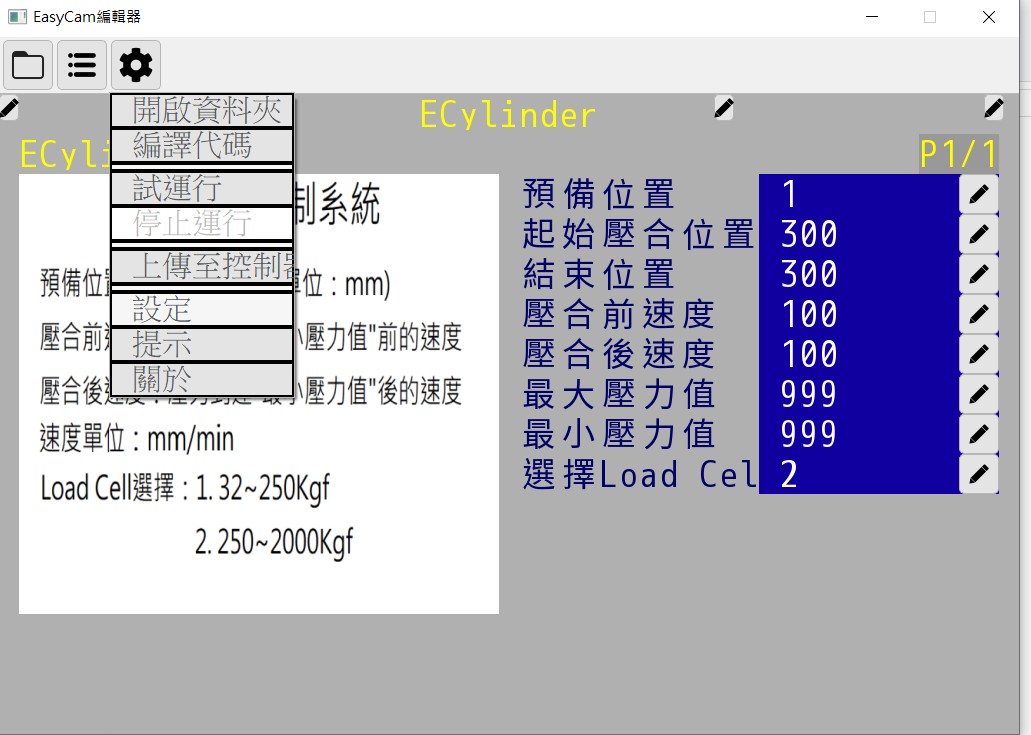The image size is (1031, 735).
Task: Open the list view toolbar icon
Action: pyautogui.click(x=82, y=65)
